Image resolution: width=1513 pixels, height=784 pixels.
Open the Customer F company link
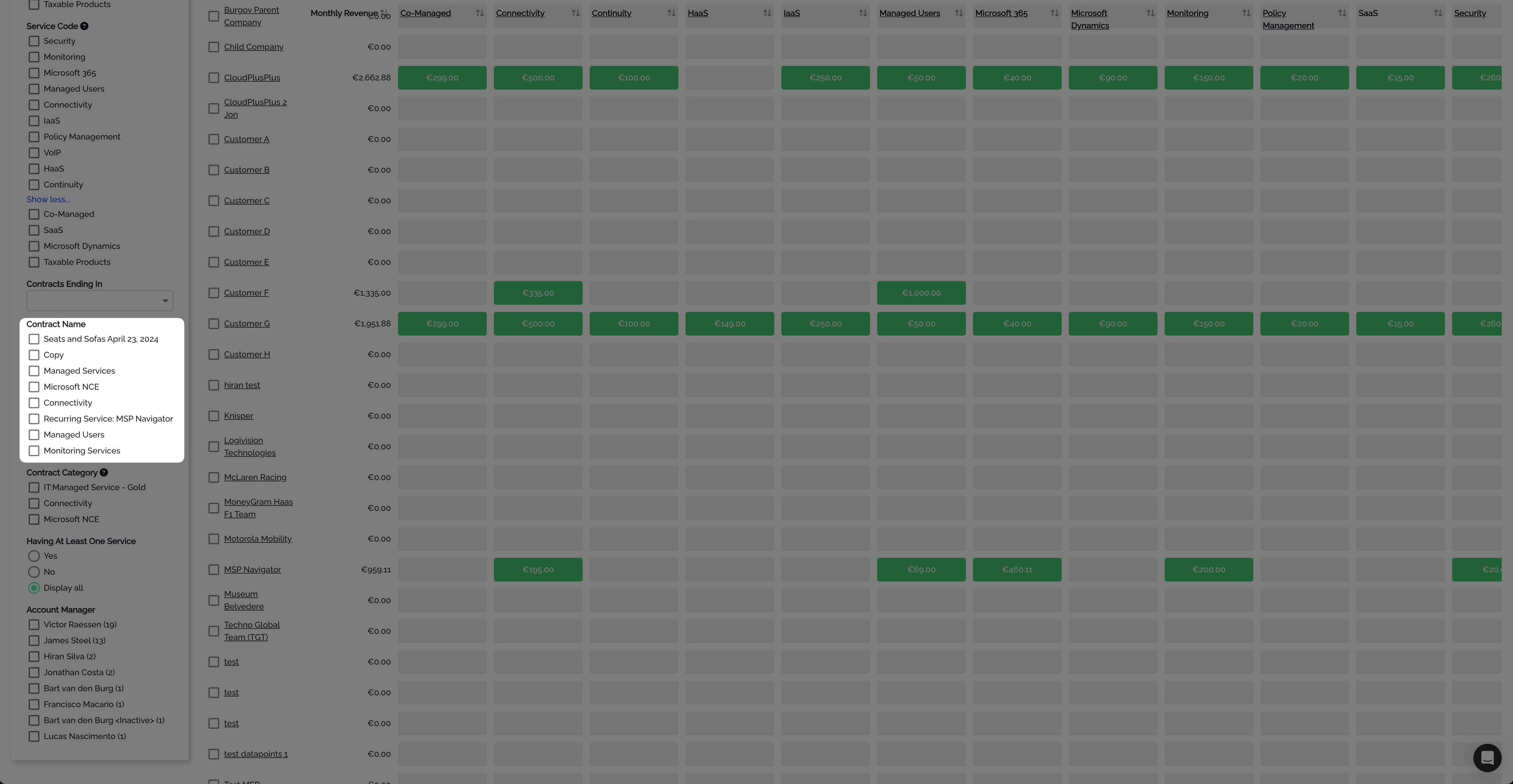tap(246, 292)
